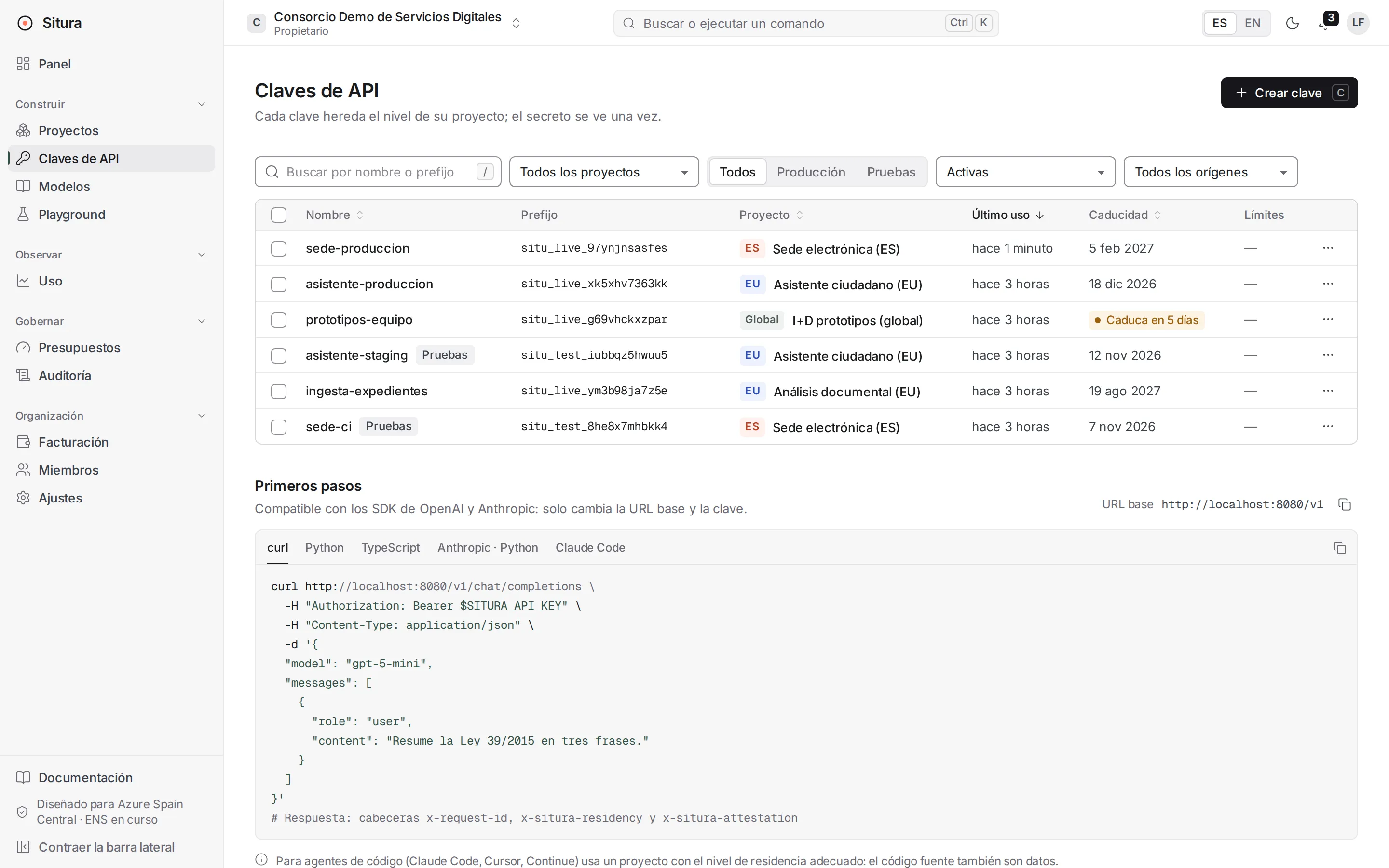Collapse sidebar via Contraer la barra lateral
The image size is (1389, 868).
[111, 847]
